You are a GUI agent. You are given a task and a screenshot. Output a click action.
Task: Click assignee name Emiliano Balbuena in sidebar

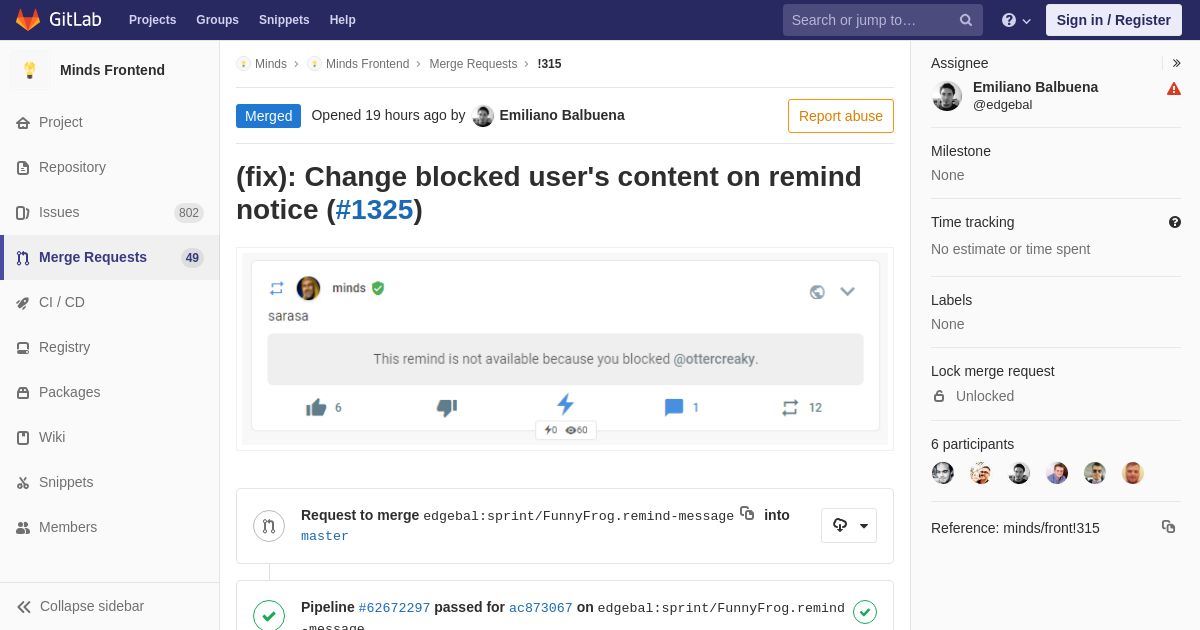(x=1035, y=87)
